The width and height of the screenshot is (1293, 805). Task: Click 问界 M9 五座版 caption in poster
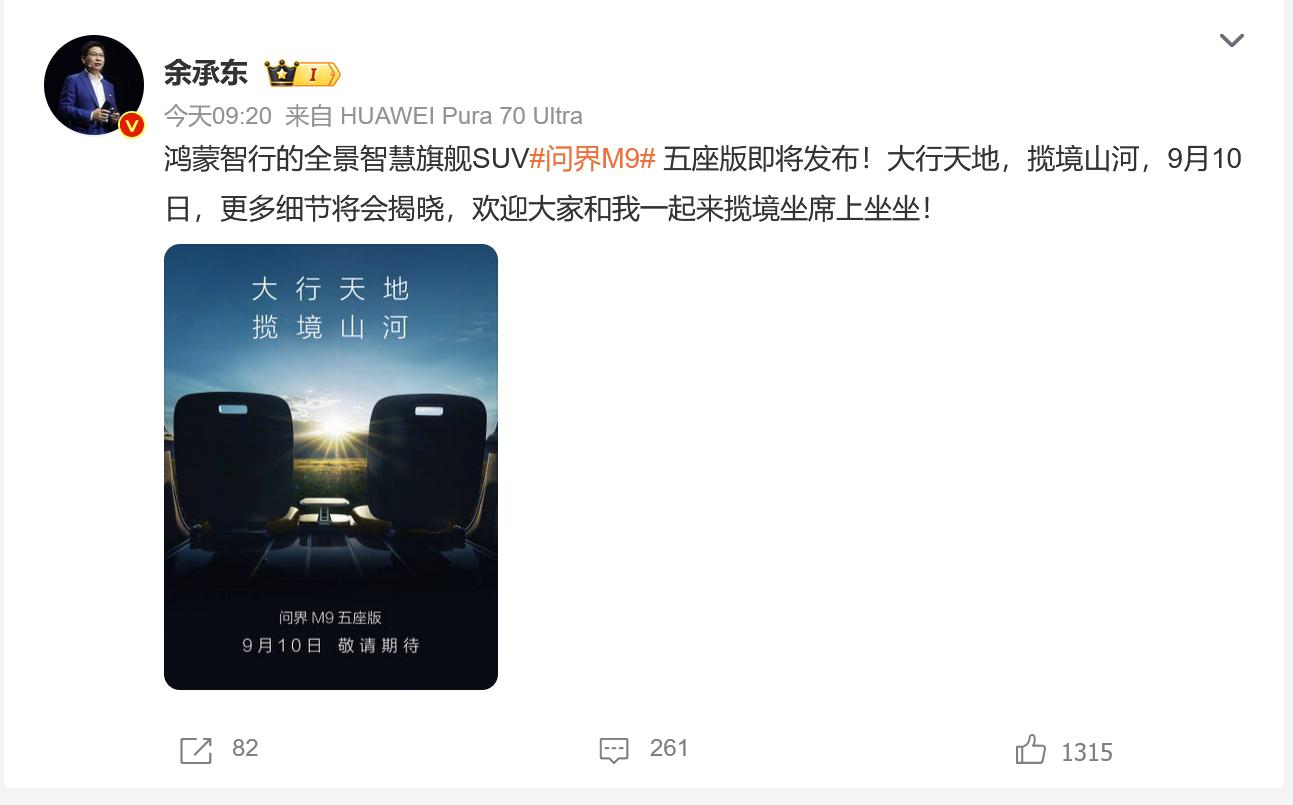pos(330,618)
